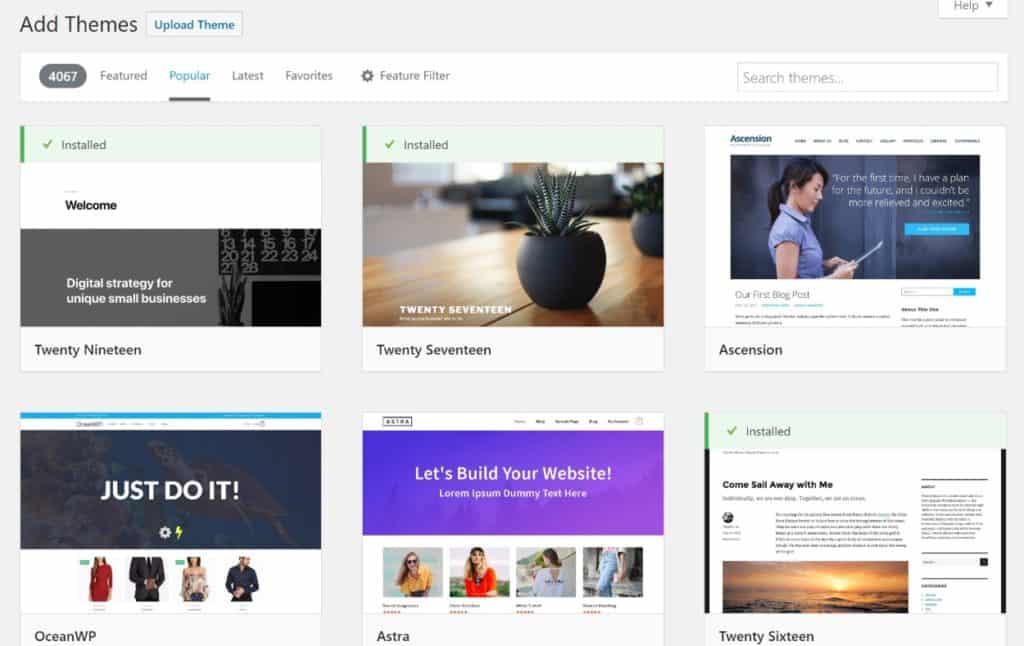The image size is (1024, 646).
Task: Switch to the Latest tab
Action: point(248,76)
